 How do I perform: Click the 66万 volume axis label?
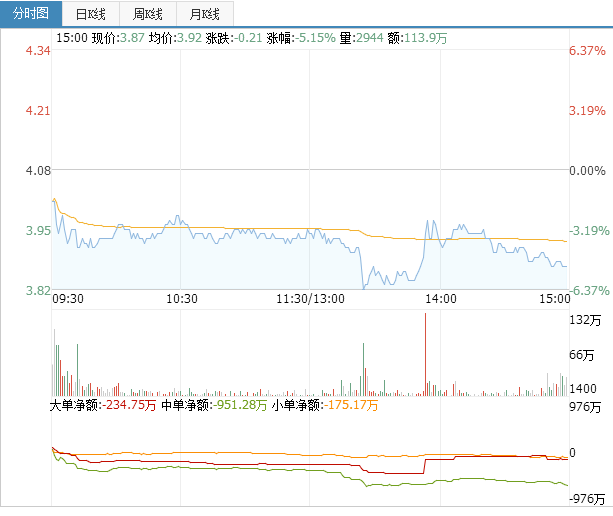[581, 355]
